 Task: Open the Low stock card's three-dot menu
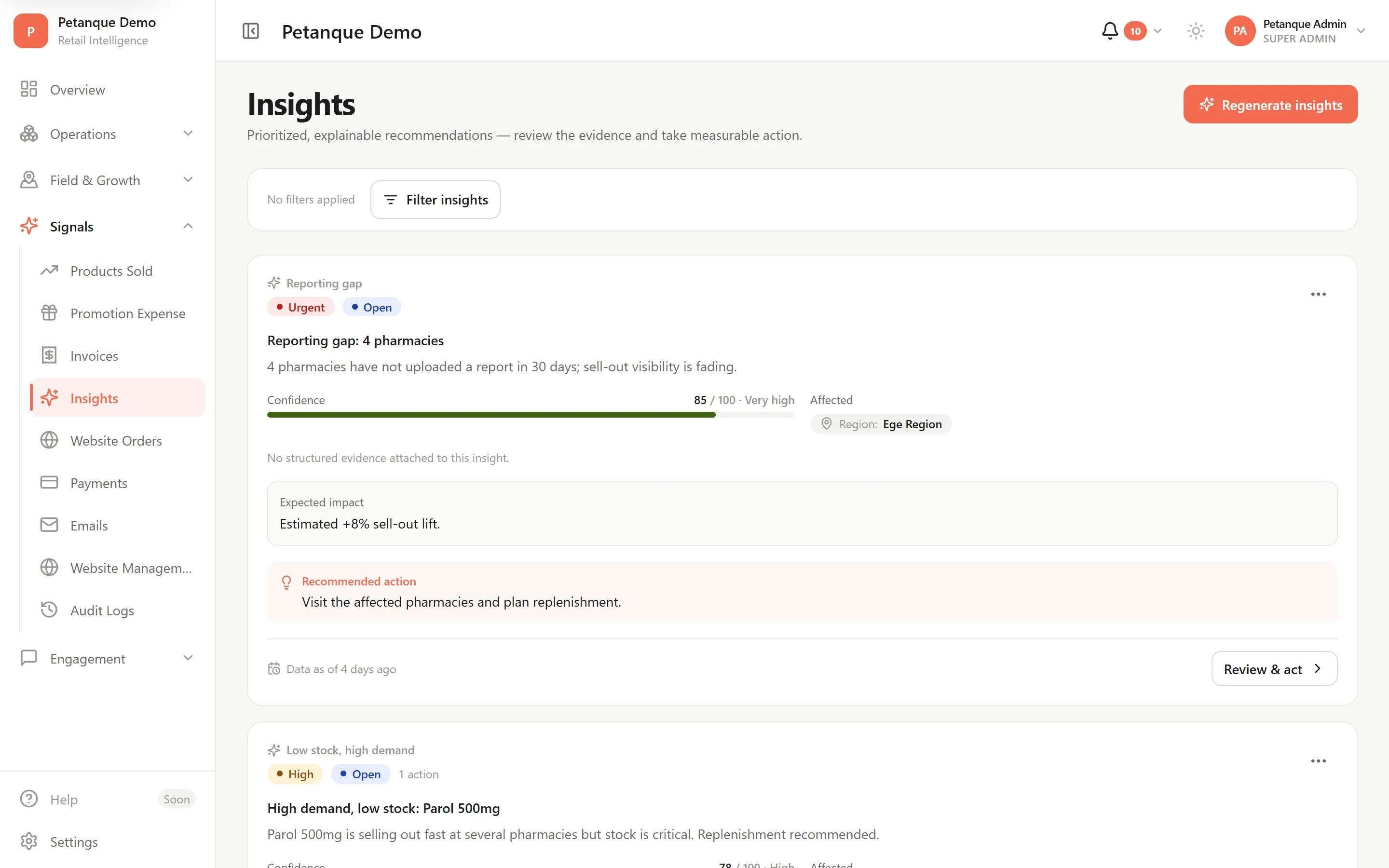1319,760
